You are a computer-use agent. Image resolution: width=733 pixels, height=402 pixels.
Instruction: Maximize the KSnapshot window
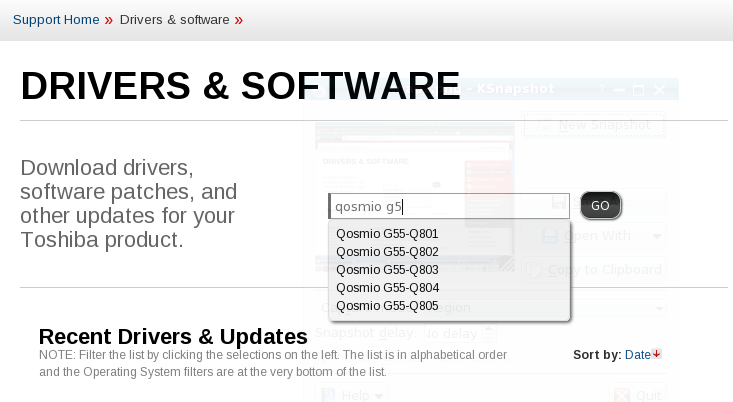point(638,90)
